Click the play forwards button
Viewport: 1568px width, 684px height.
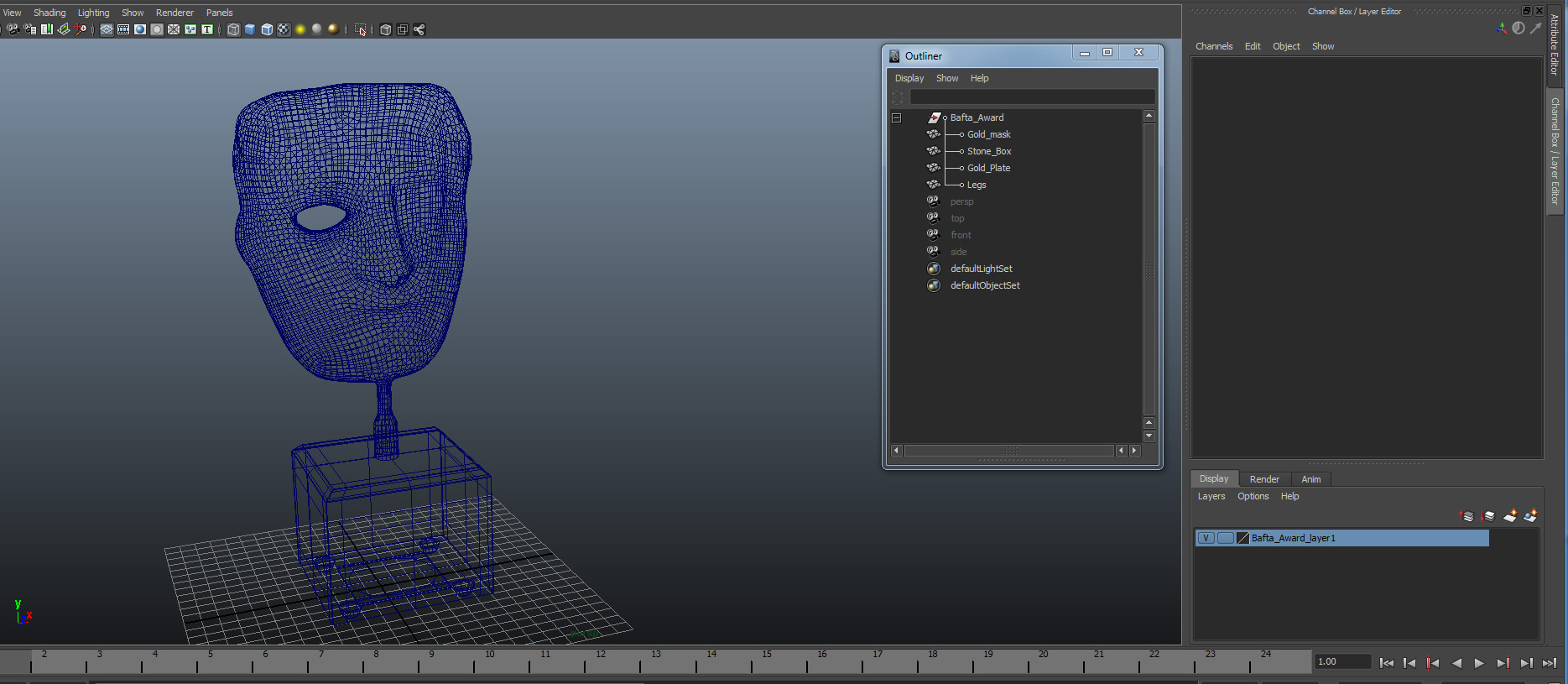1479,663
